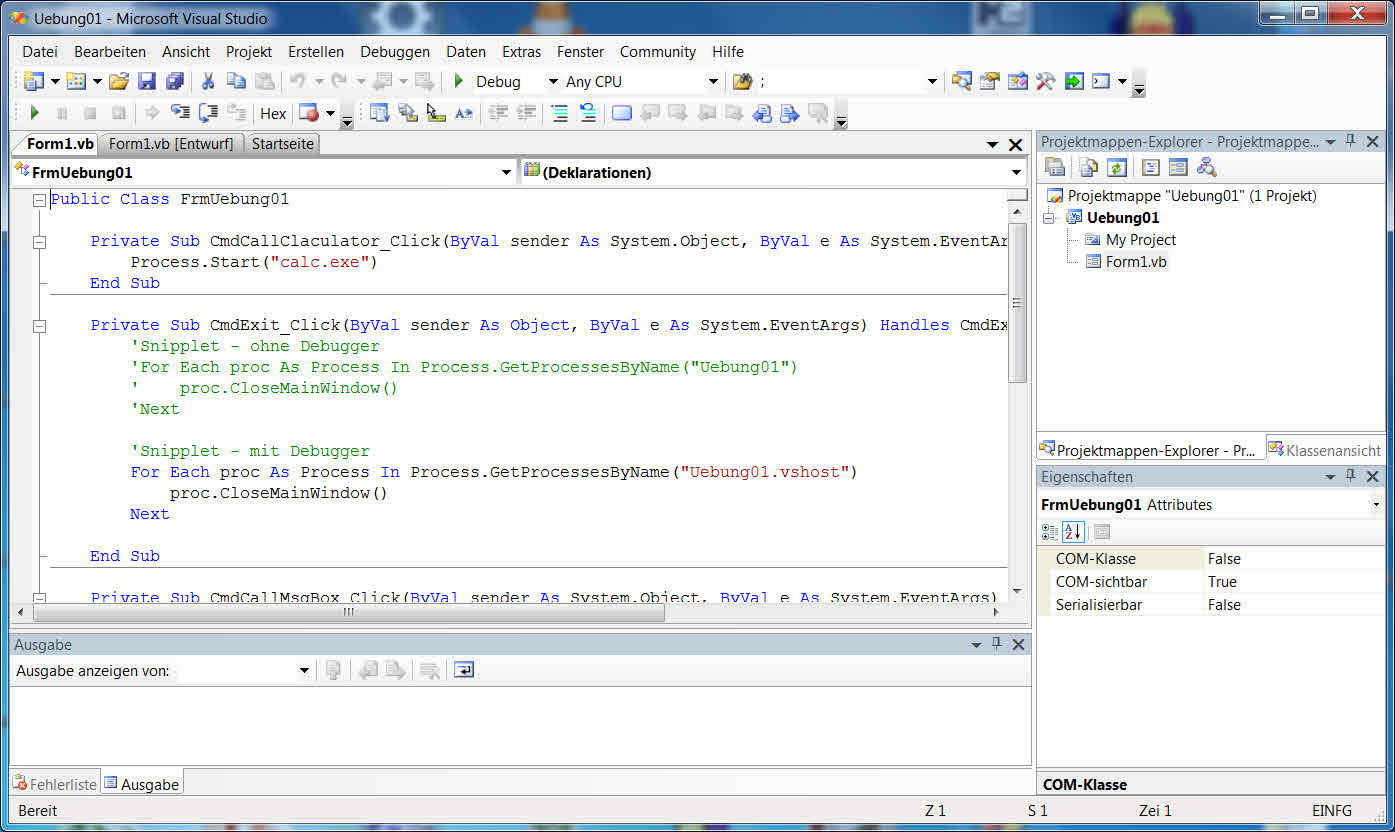Open the Any CPU platform dropdown
The height and width of the screenshot is (832, 1395).
coord(713,82)
